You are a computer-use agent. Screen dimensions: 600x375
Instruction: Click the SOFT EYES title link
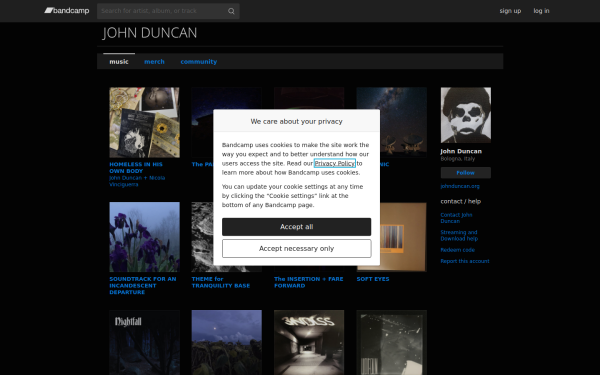[373, 279]
